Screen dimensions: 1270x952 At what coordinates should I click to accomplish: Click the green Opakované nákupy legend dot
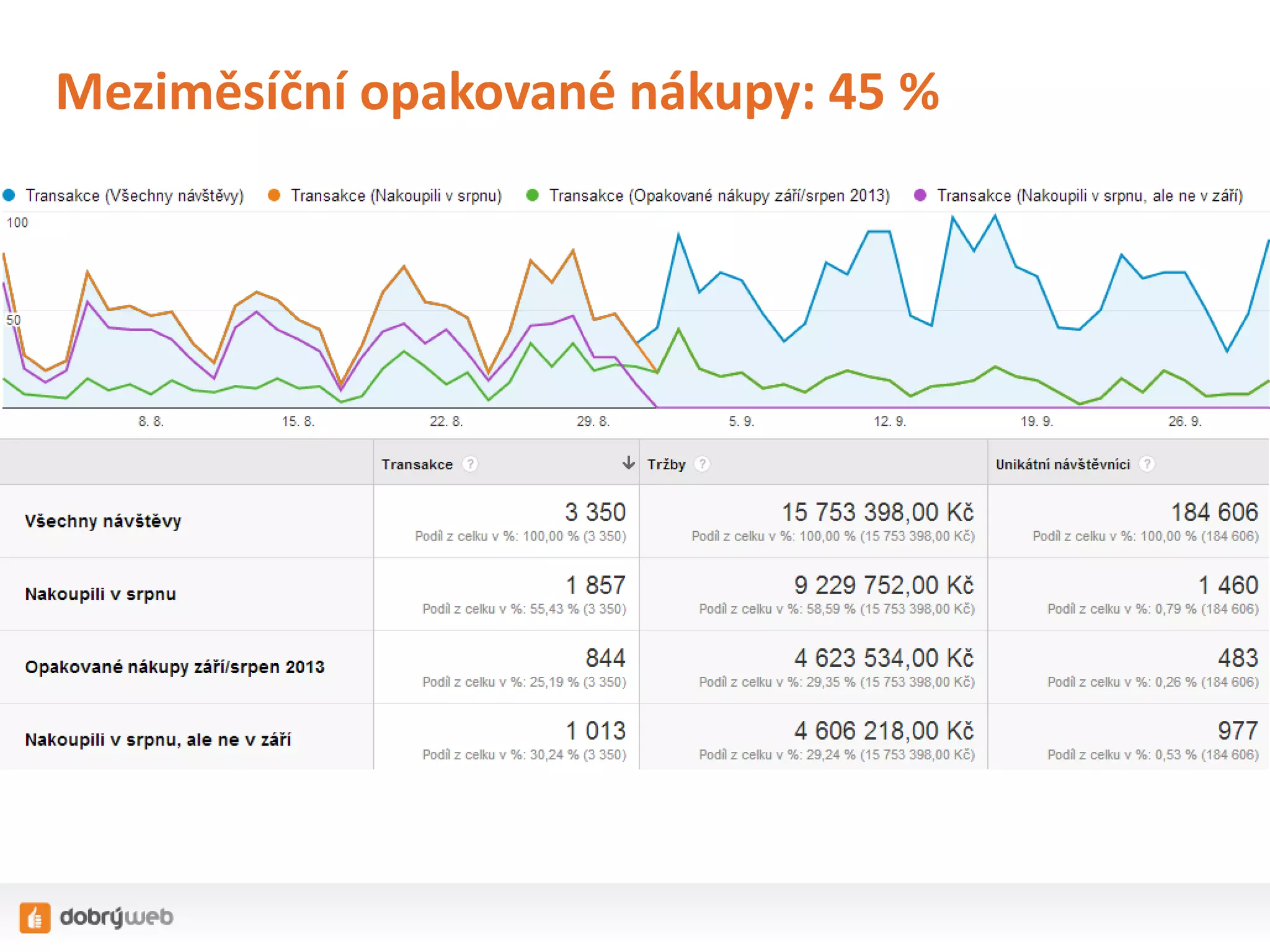pyautogui.click(x=532, y=195)
